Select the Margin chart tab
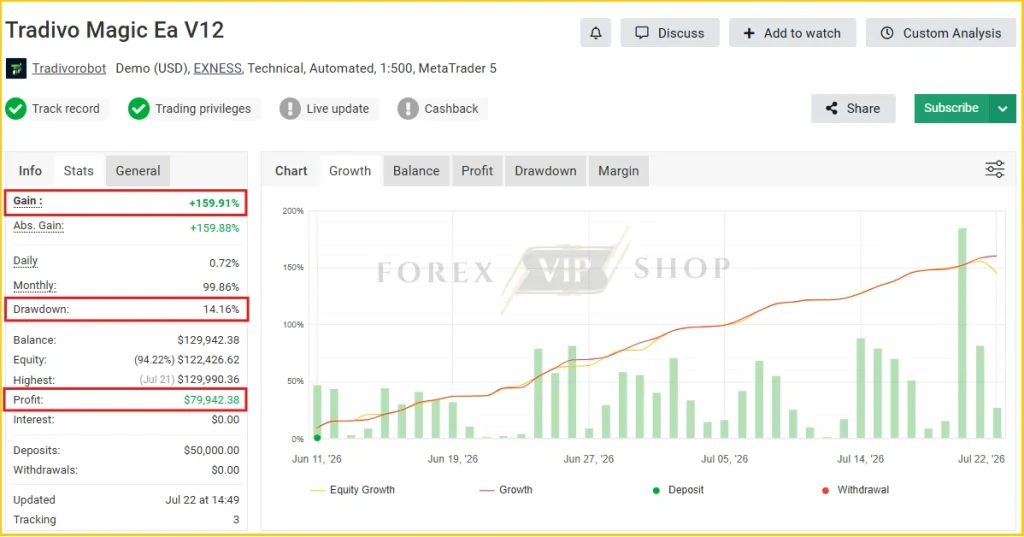The height and width of the screenshot is (537, 1024). (x=618, y=171)
